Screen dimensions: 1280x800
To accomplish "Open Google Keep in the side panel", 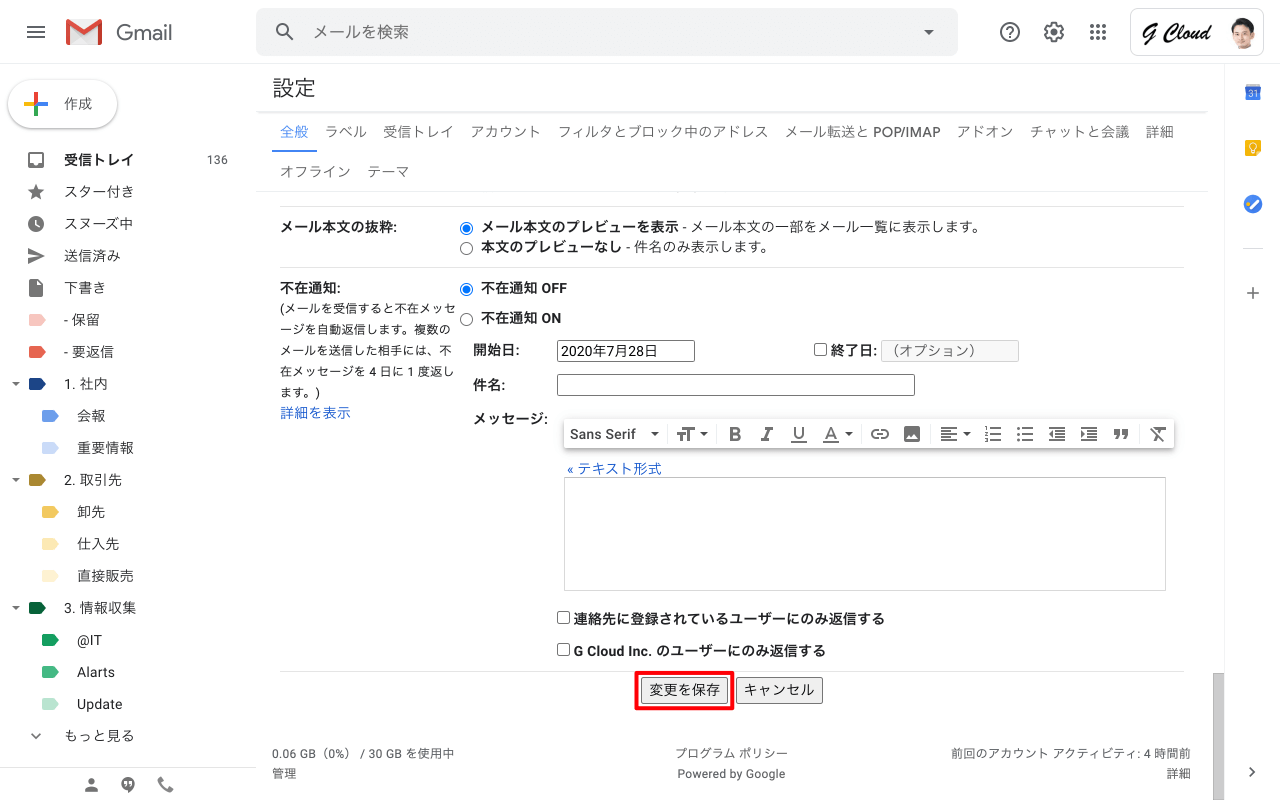I will (1252, 148).
